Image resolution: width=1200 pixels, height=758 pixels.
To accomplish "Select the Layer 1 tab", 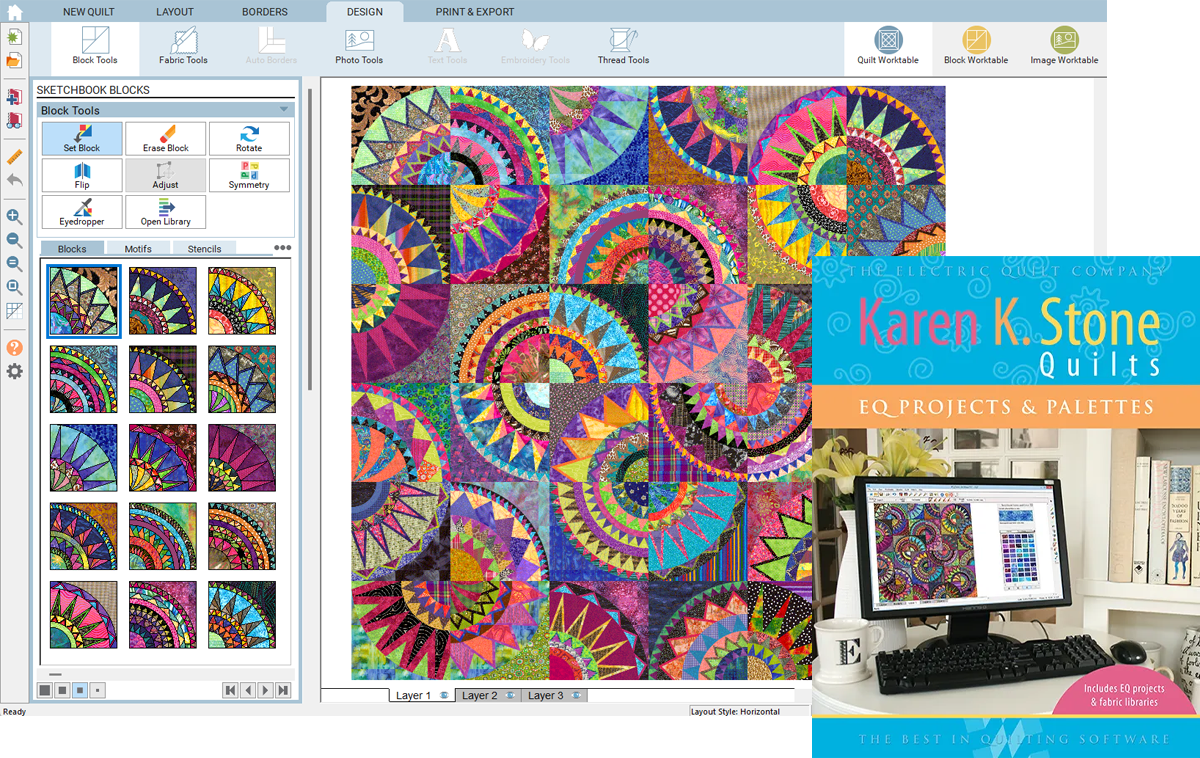I will (x=421, y=695).
